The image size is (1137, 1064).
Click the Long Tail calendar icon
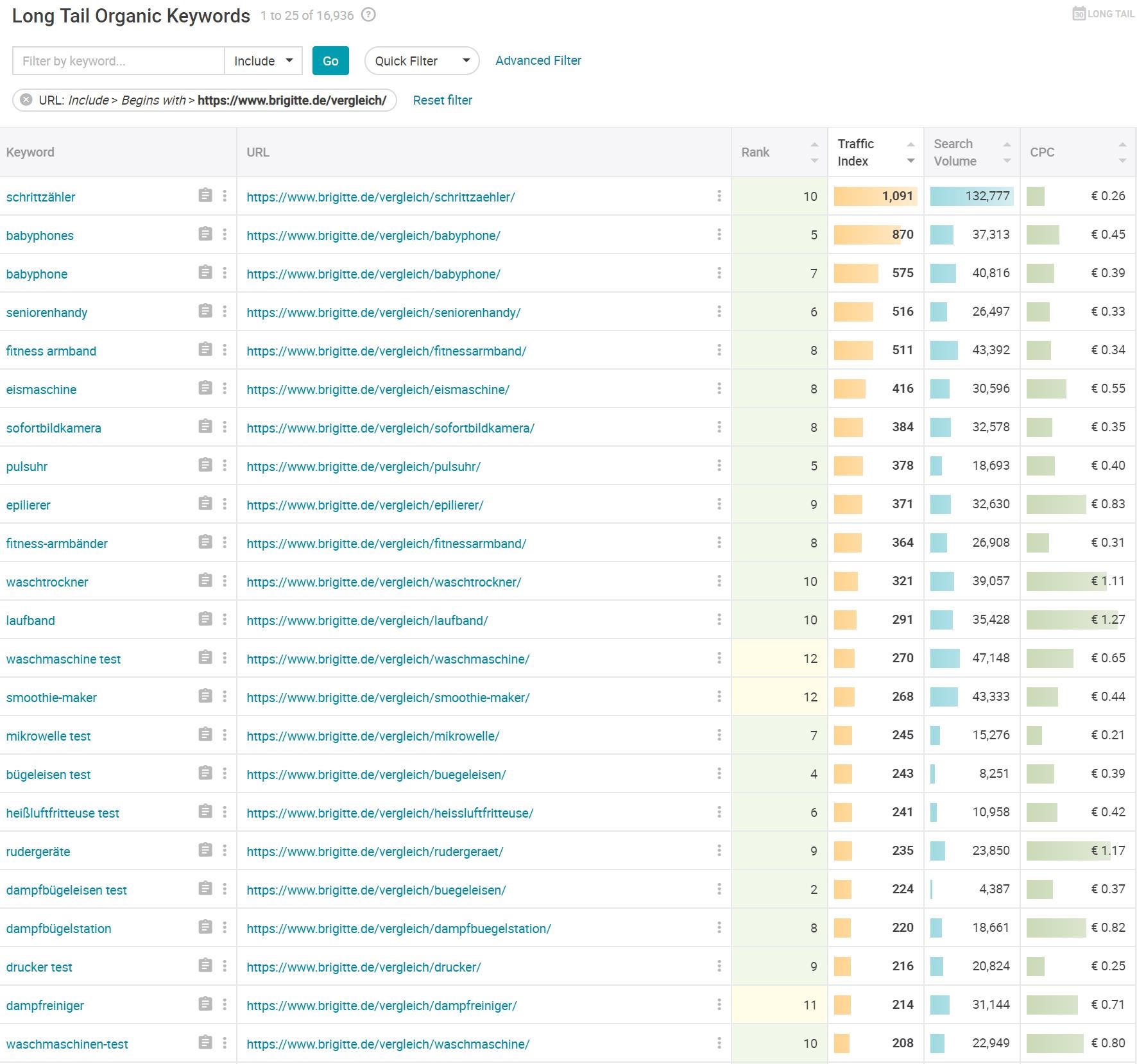coord(1079,13)
